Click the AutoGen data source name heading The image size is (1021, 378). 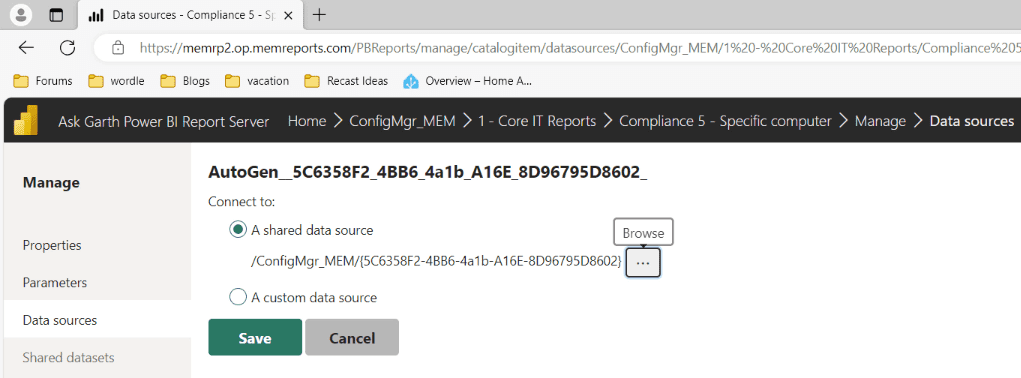pos(428,172)
